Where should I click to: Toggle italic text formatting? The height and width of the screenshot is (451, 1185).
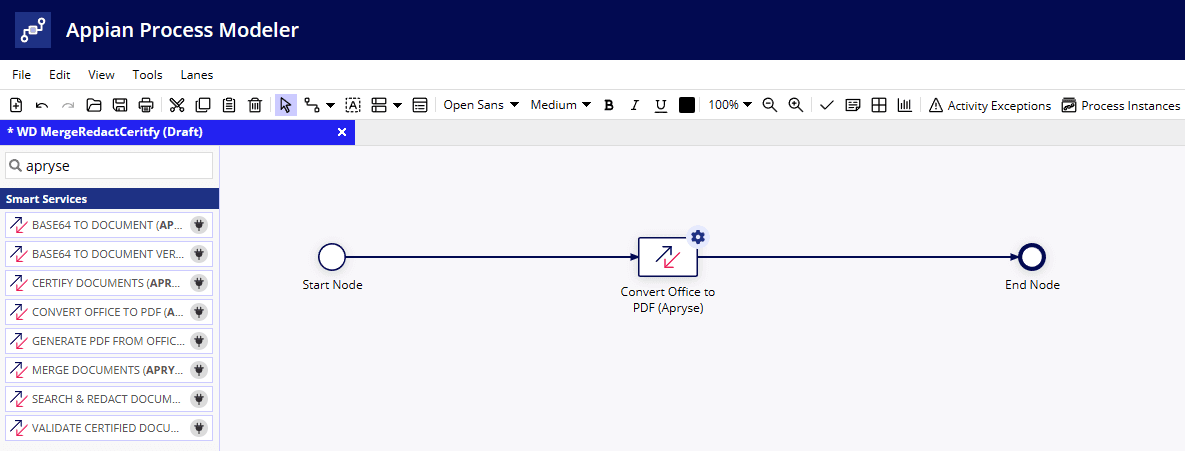coord(634,105)
